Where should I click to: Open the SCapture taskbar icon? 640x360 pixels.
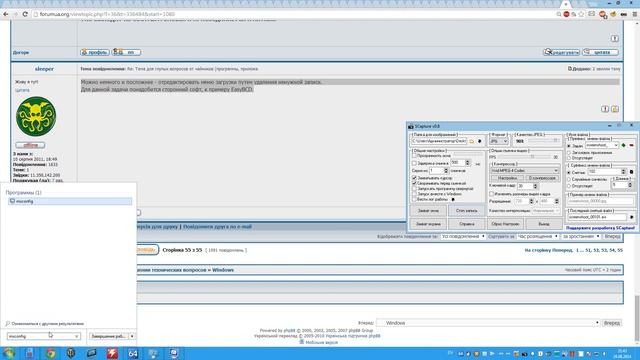click(174, 353)
